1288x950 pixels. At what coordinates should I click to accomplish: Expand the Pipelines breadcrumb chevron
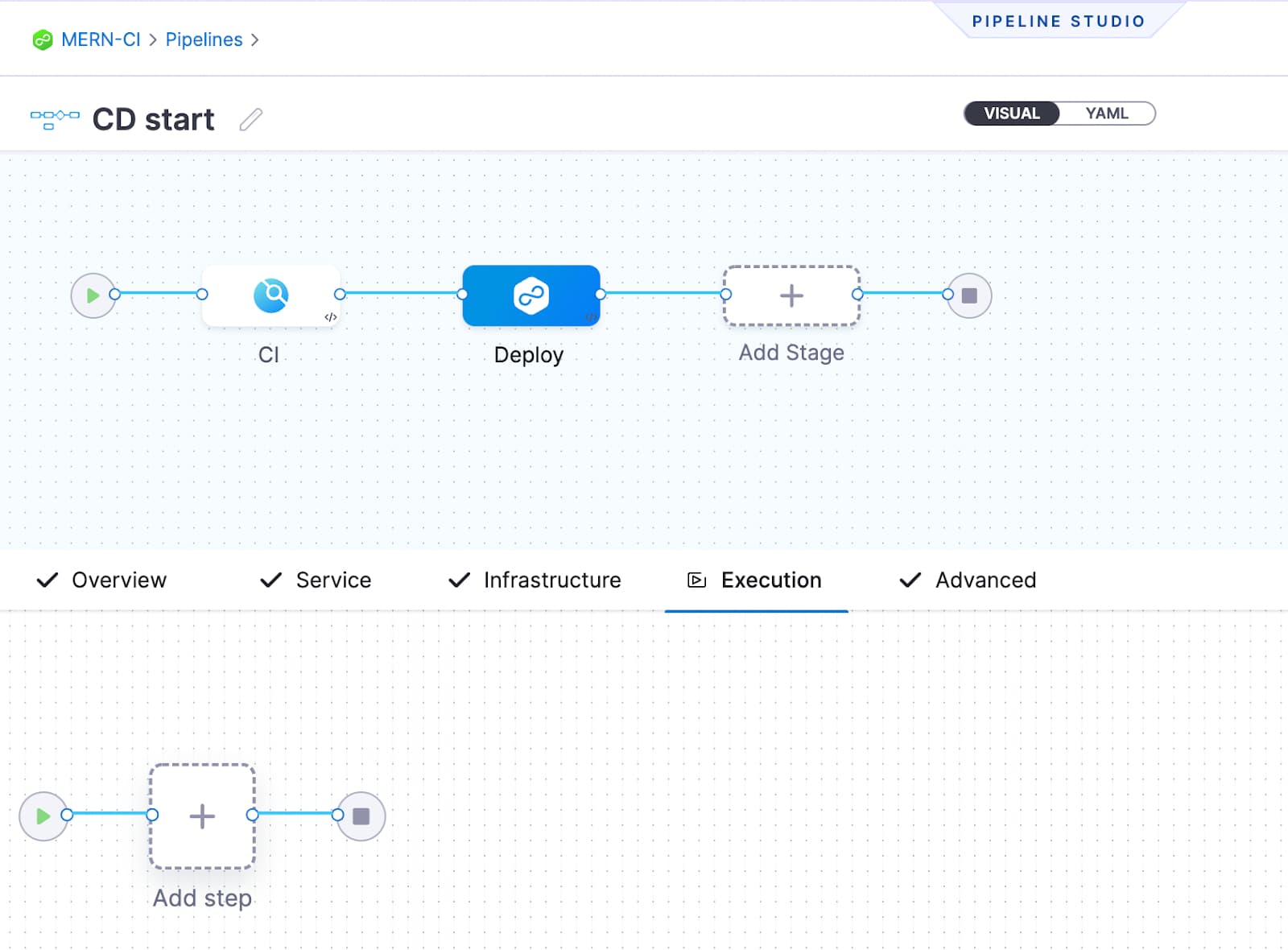pyautogui.click(x=256, y=39)
